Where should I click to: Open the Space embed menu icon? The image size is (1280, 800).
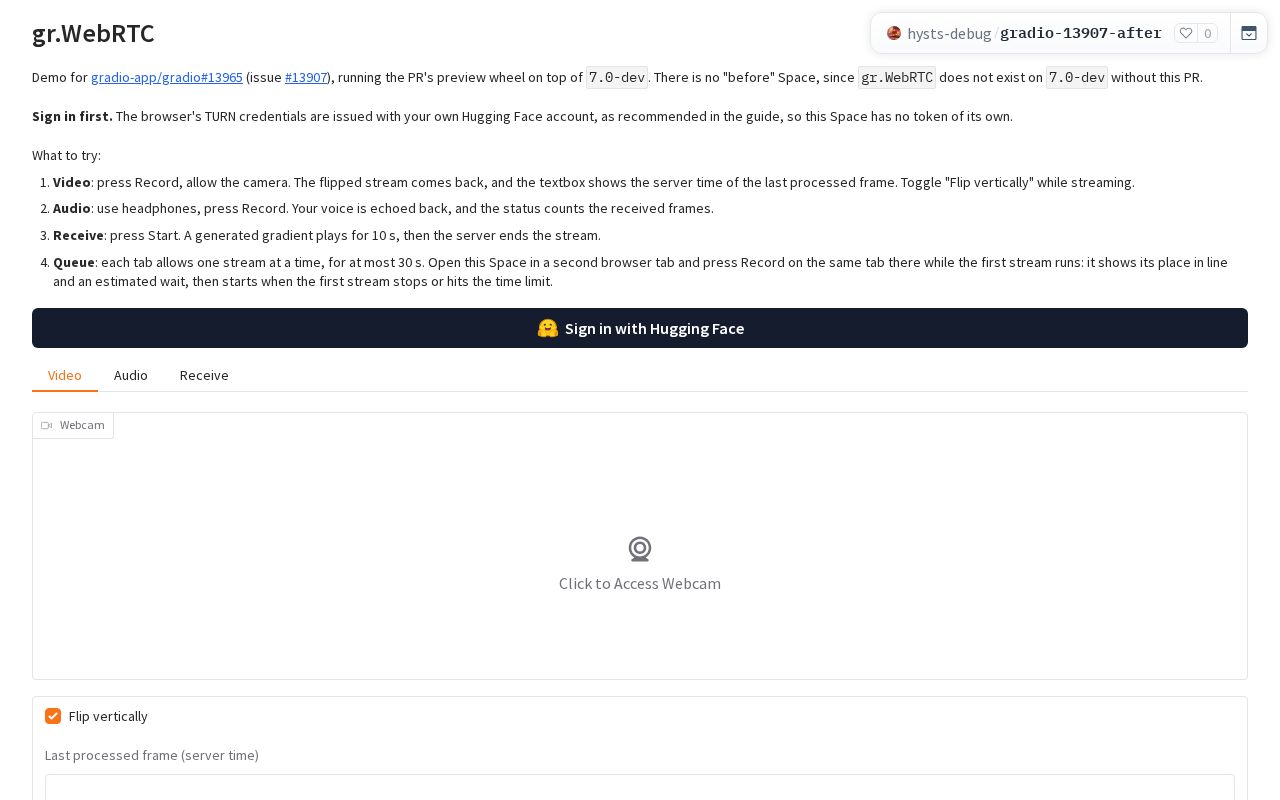tap(1249, 33)
